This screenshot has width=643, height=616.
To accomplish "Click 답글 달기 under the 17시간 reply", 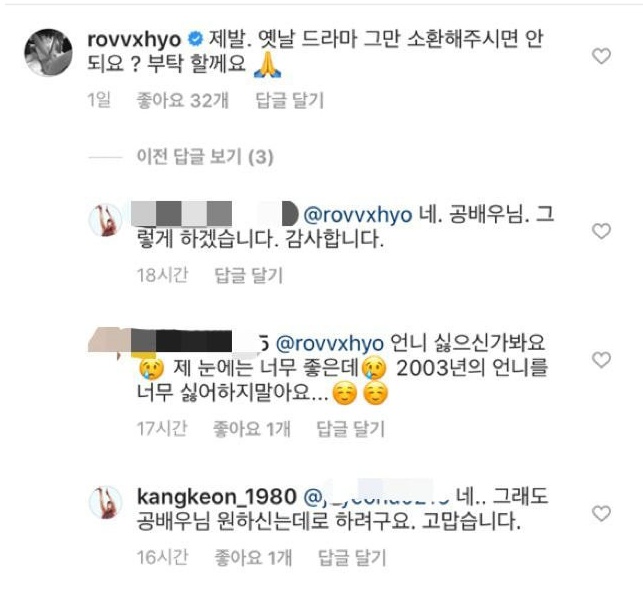I will click(351, 429).
